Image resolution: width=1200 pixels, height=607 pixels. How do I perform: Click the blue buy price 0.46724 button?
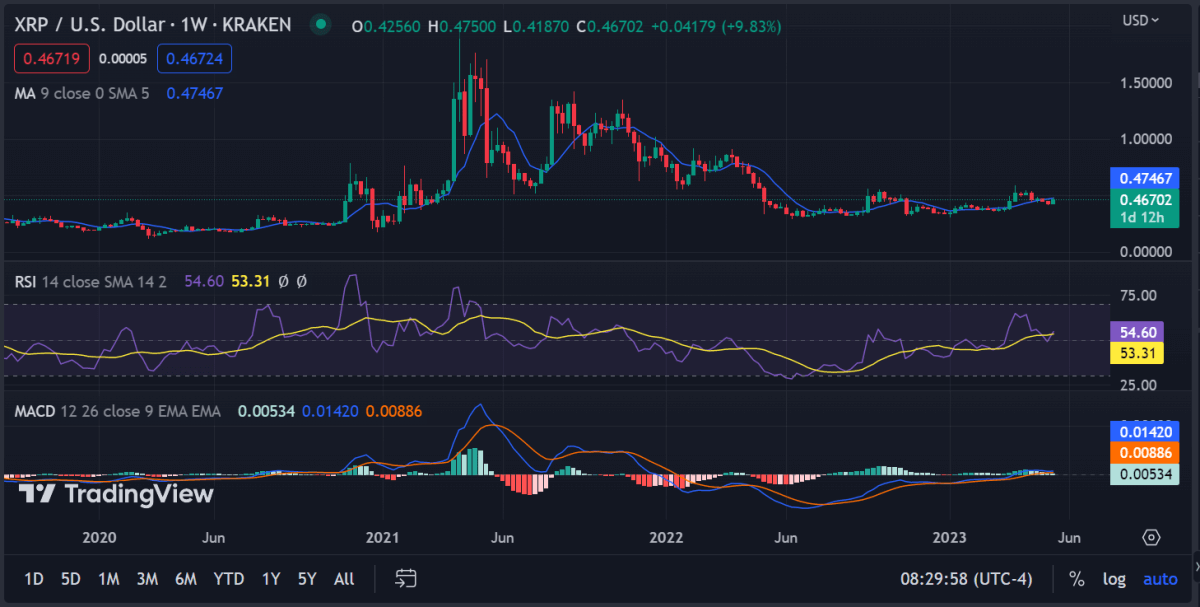(194, 59)
